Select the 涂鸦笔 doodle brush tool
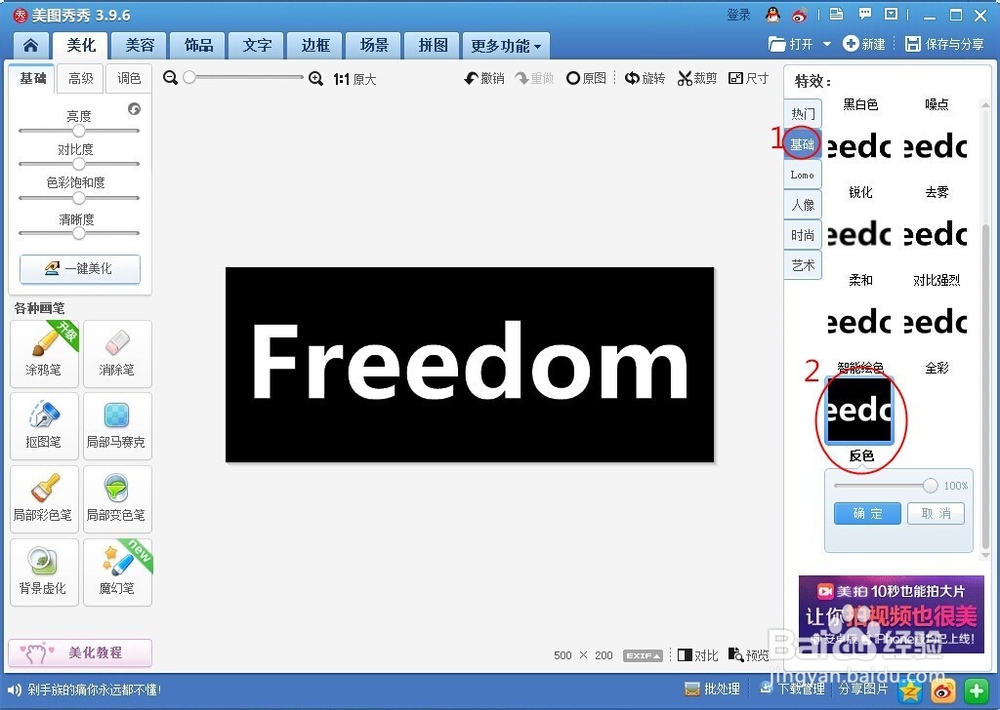This screenshot has height=710, width=1000. (x=44, y=354)
